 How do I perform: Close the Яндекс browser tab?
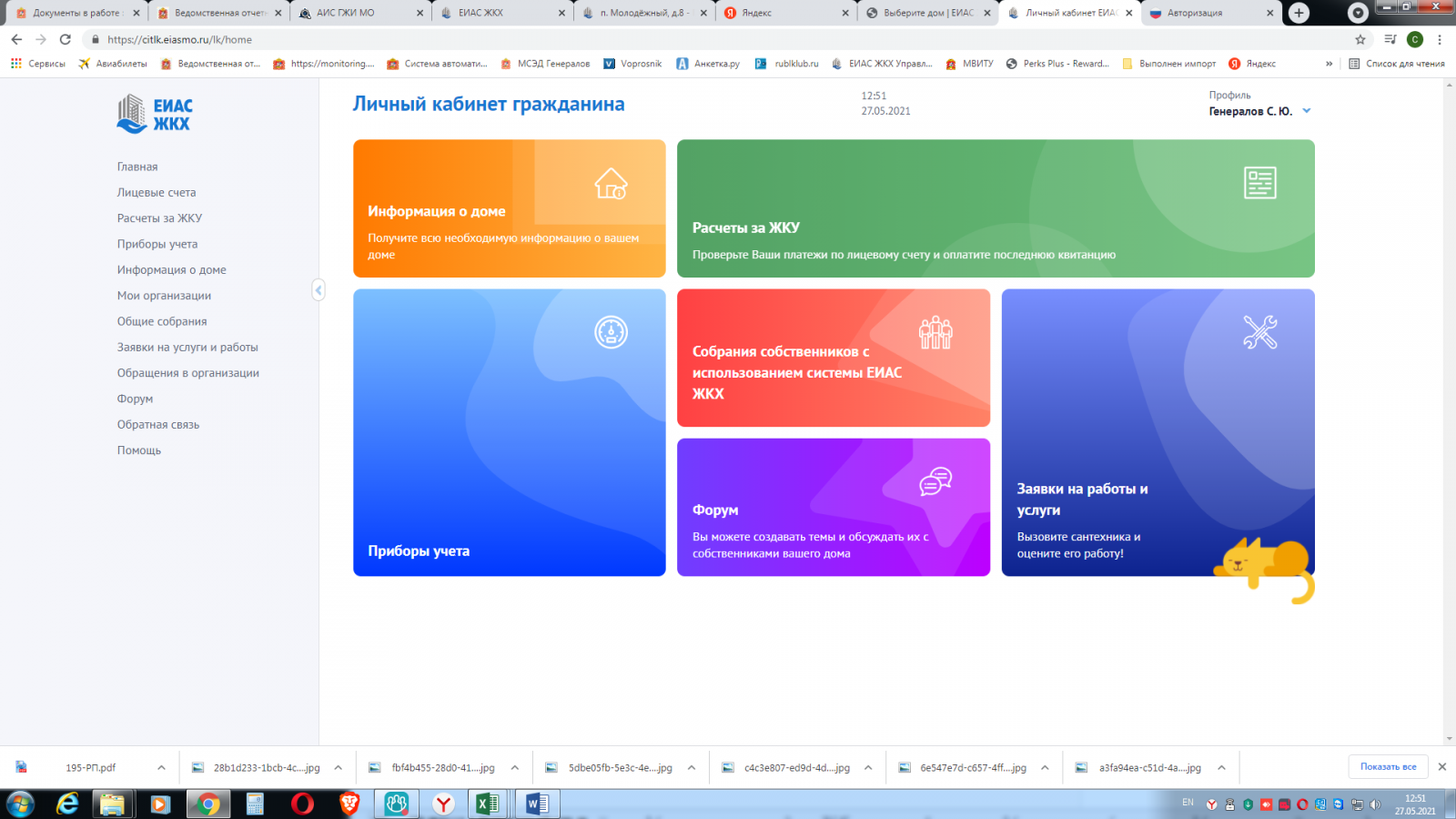pyautogui.click(x=845, y=13)
